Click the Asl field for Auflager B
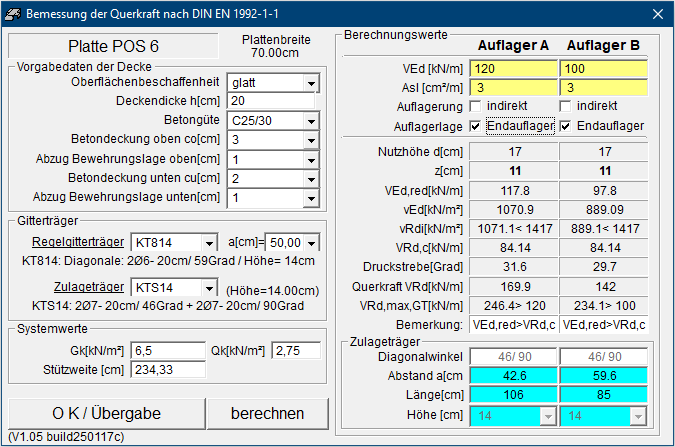Viewport: 675px width, 447px height. (603, 88)
